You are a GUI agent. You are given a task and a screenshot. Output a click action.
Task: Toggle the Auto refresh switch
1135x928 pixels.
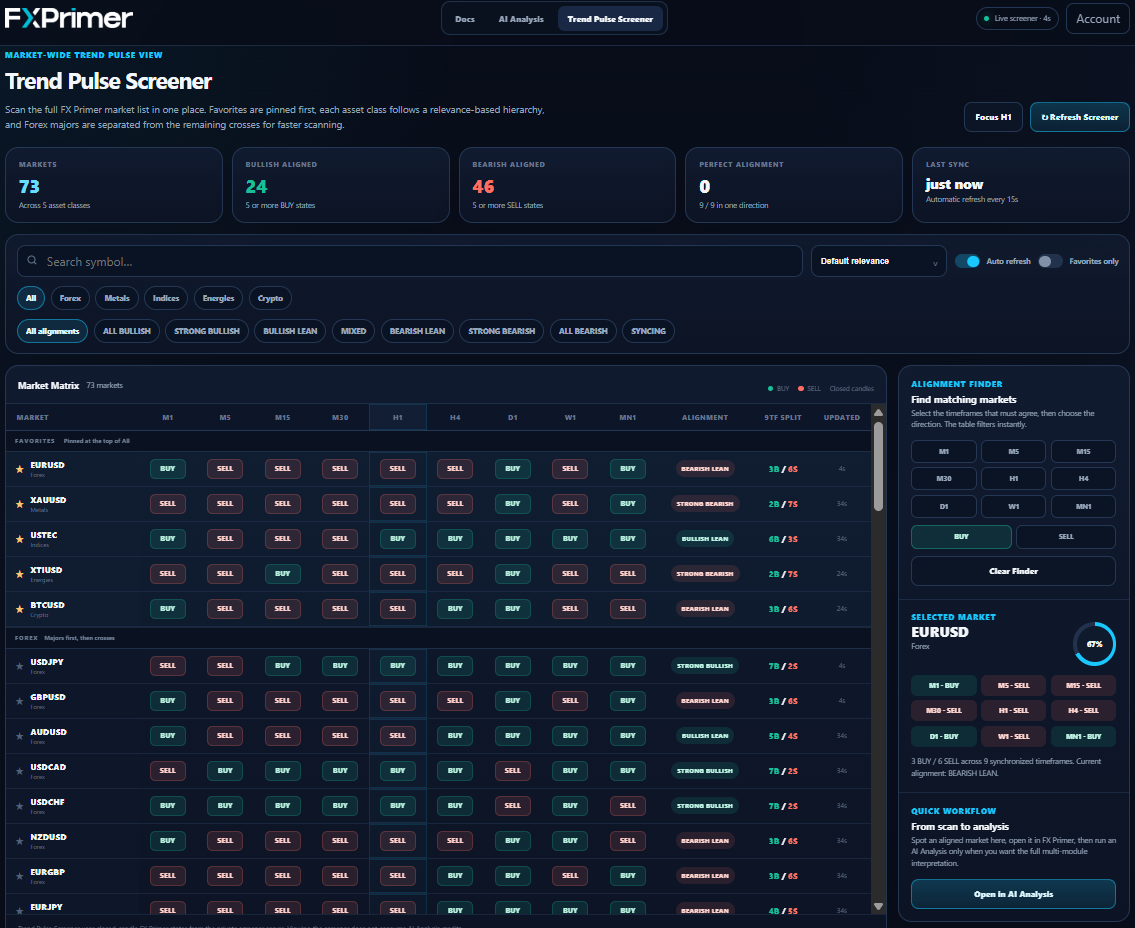[x=967, y=261]
